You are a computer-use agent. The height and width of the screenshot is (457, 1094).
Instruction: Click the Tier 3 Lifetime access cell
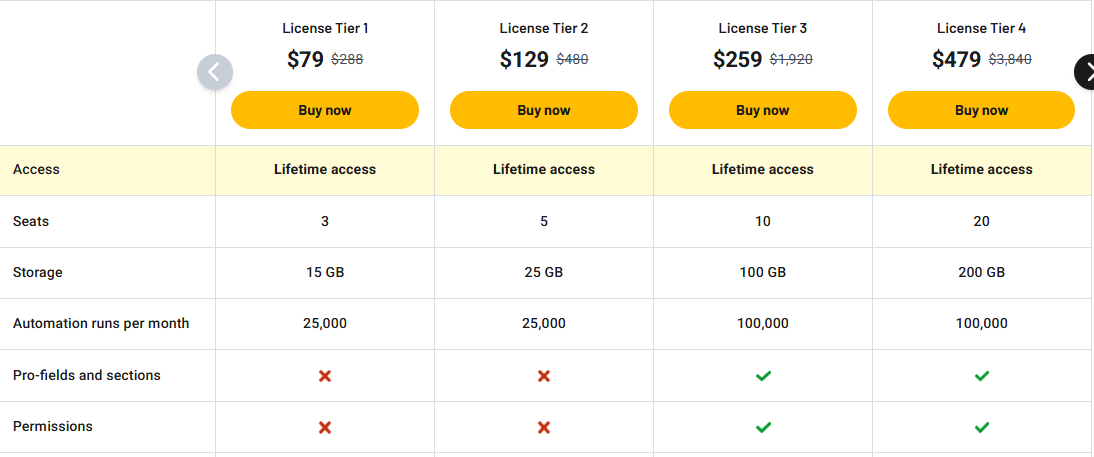[x=763, y=170]
